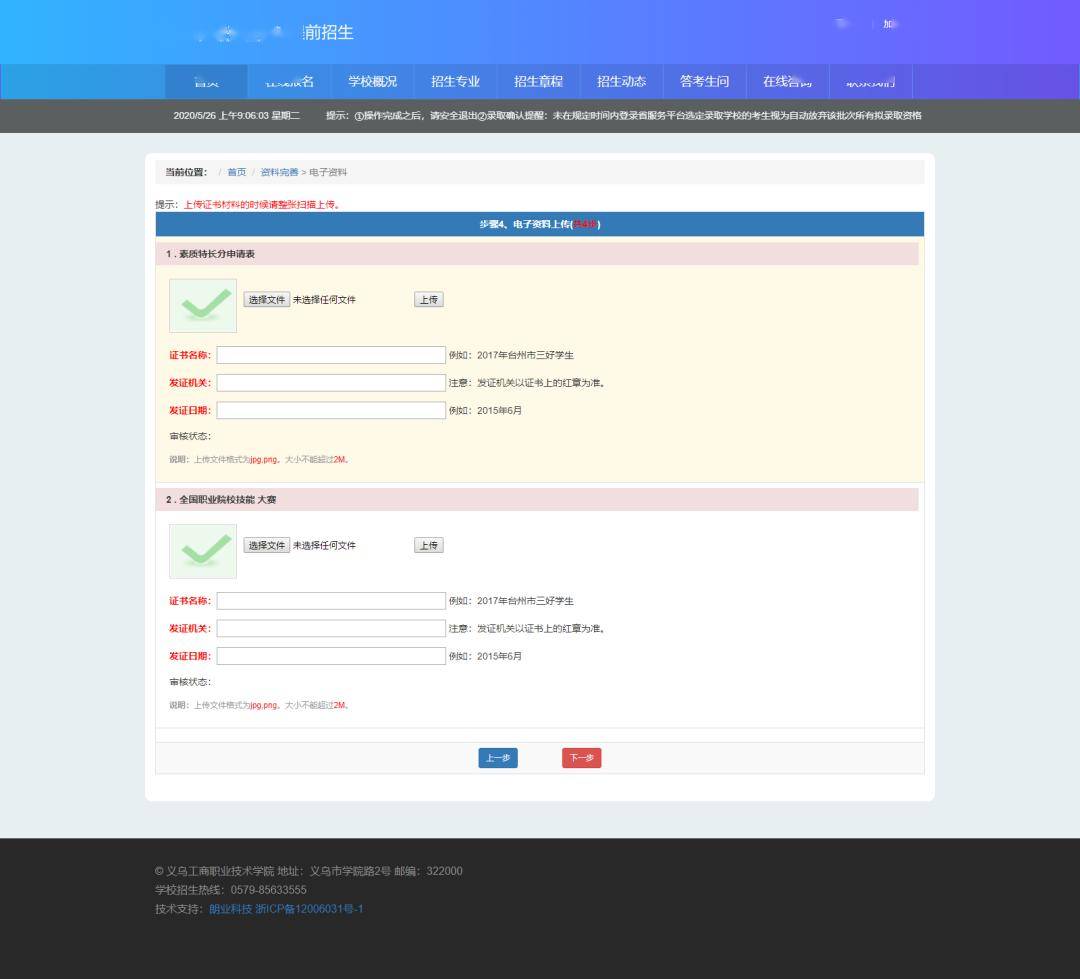Viewport: 1080px width, 979px height.
Task: Focus the 证书名称 field under 素质特长分申请表
Action: pyautogui.click(x=331, y=355)
